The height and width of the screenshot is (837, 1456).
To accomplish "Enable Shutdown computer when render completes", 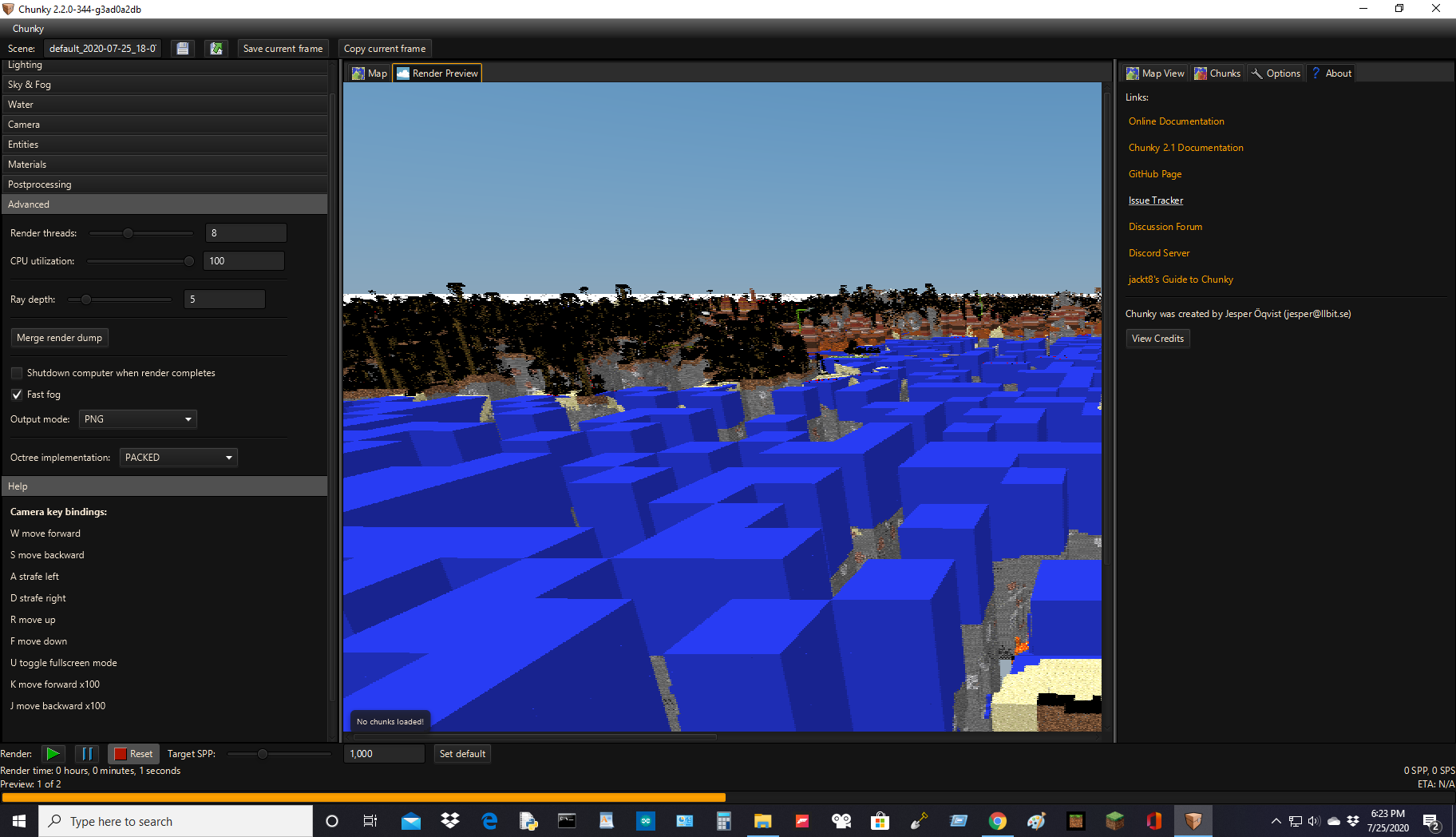I will 16,372.
